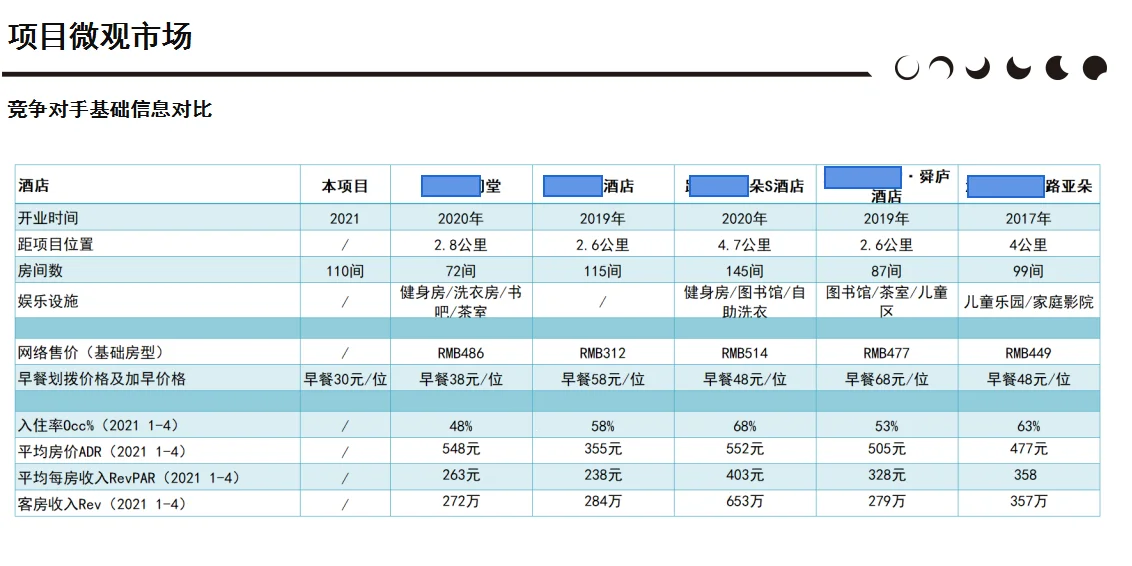Select the 653万 room revenue cell
This screenshot has height=566, width=1132.
(744, 501)
